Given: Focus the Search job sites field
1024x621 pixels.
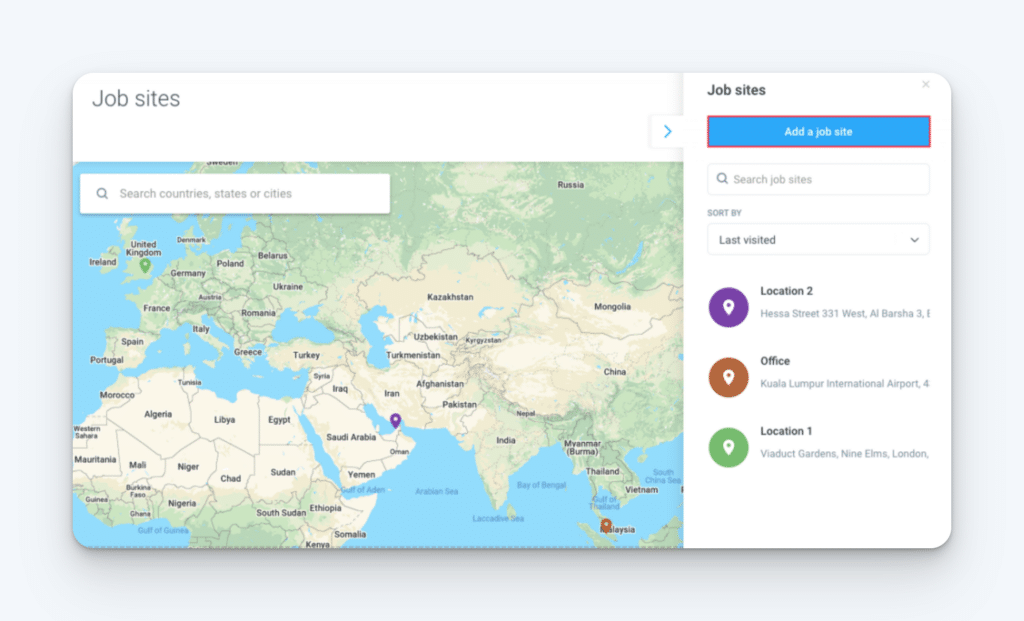Looking at the screenshot, I should [x=818, y=179].
